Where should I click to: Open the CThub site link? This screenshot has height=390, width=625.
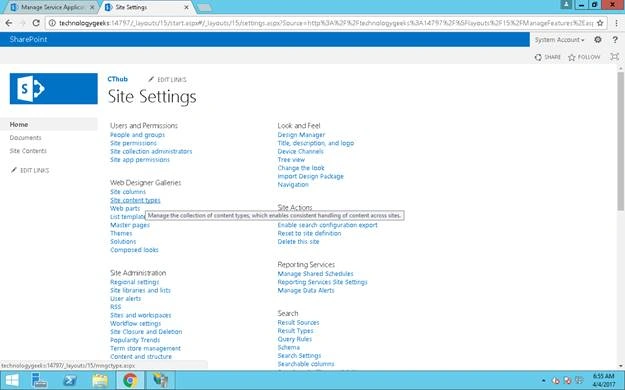tap(118, 79)
